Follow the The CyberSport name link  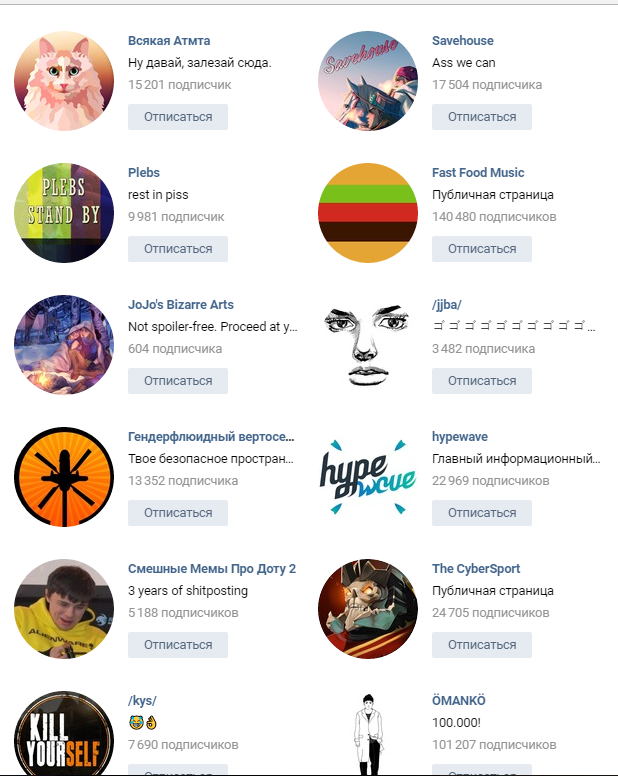click(x=476, y=569)
